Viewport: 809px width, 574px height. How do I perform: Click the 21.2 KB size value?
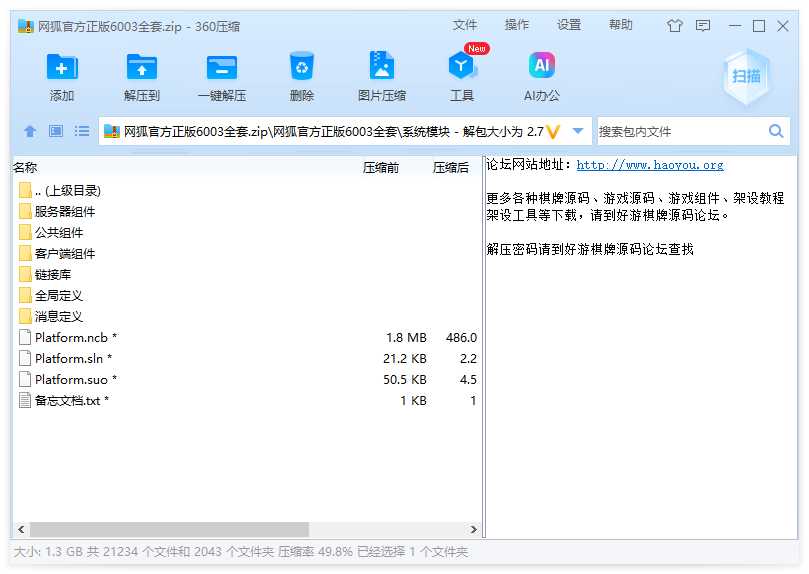click(404, 359)
